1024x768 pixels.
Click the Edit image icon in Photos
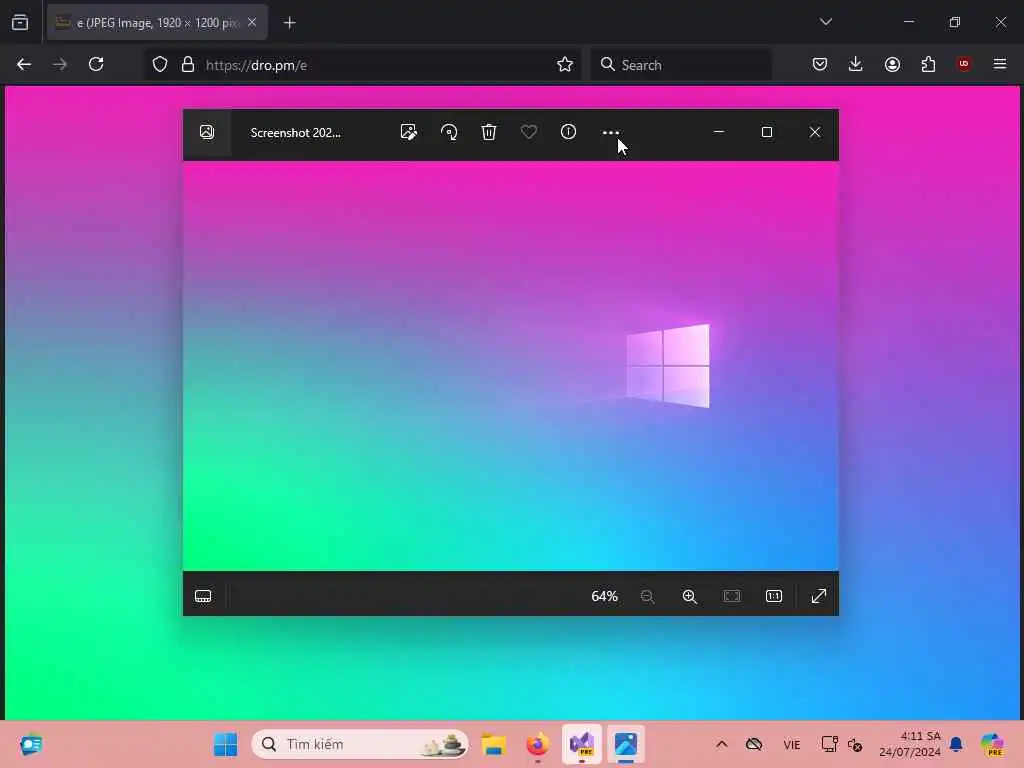[x=409, y=132]
